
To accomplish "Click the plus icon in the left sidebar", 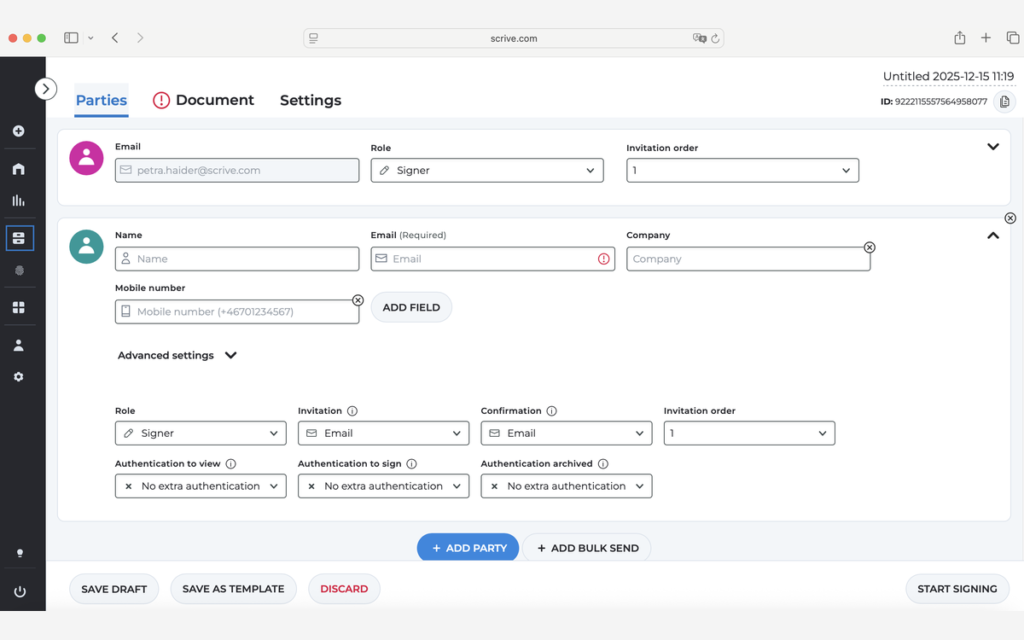I will point(18,131).
